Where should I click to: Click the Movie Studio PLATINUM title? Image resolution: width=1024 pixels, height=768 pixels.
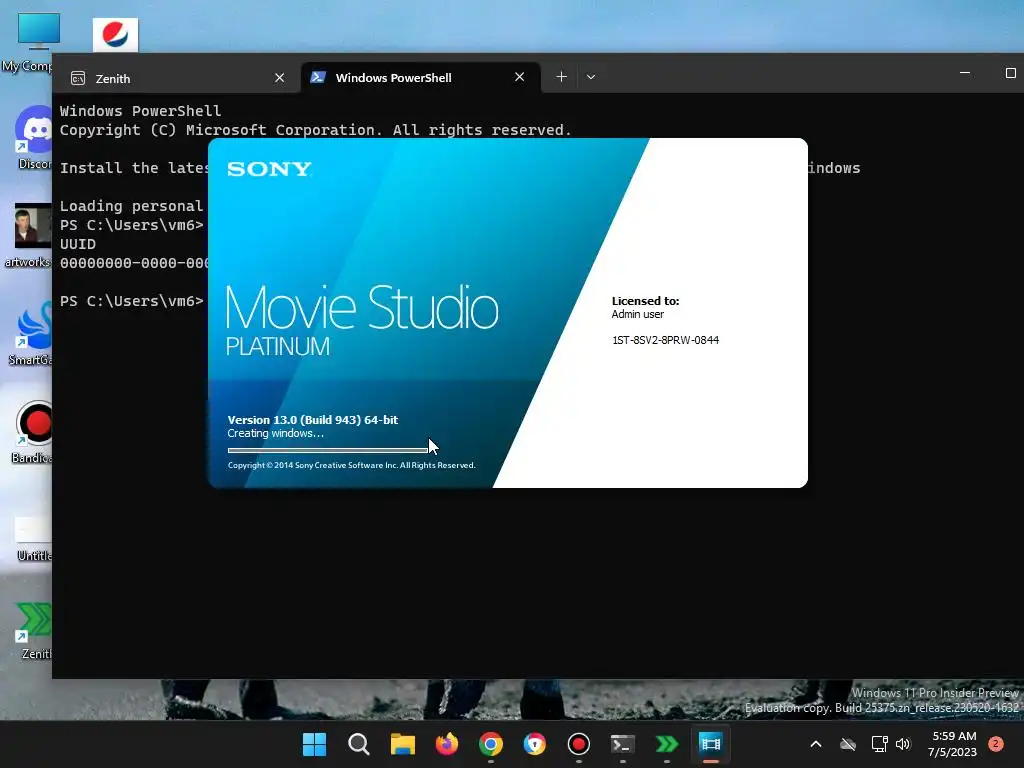362,320
